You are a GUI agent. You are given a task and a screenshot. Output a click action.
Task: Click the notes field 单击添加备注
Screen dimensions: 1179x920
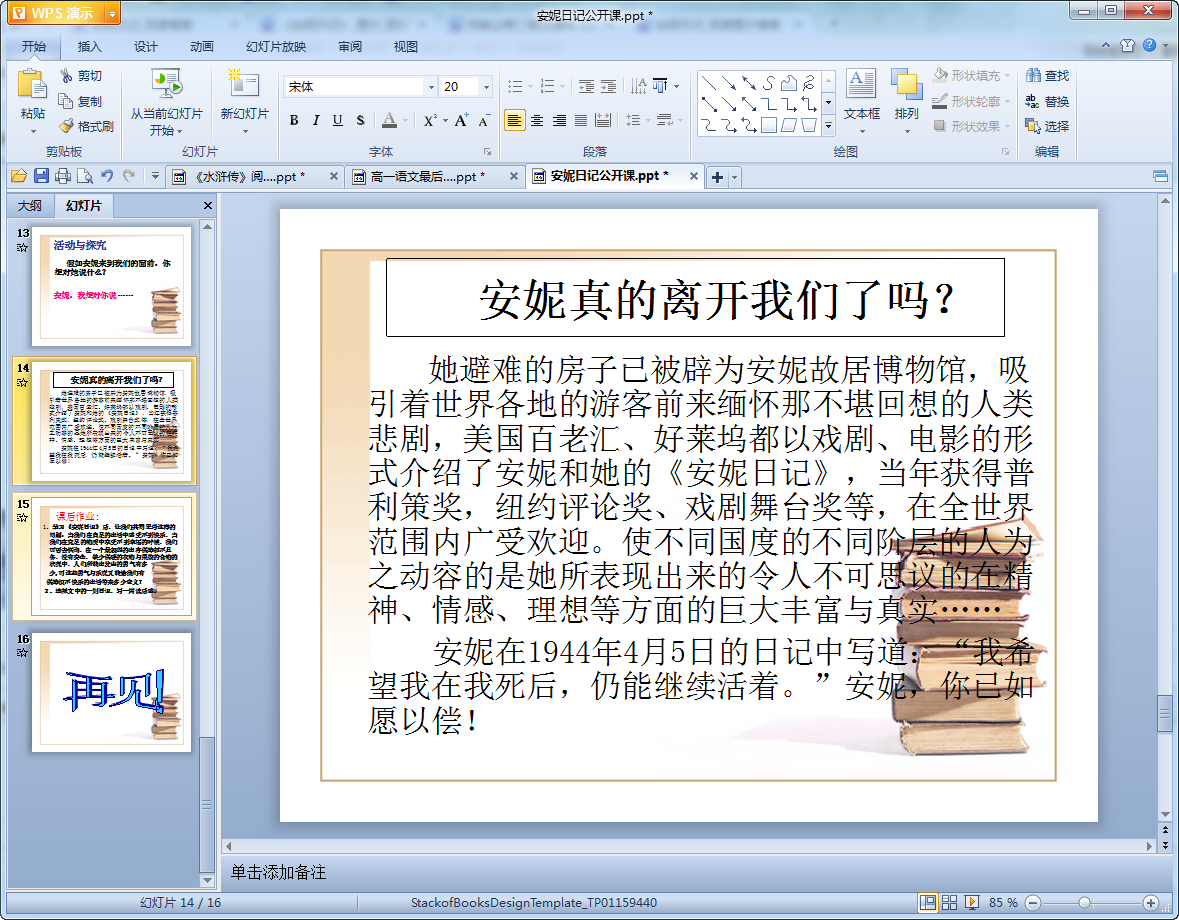pos(277,873)
